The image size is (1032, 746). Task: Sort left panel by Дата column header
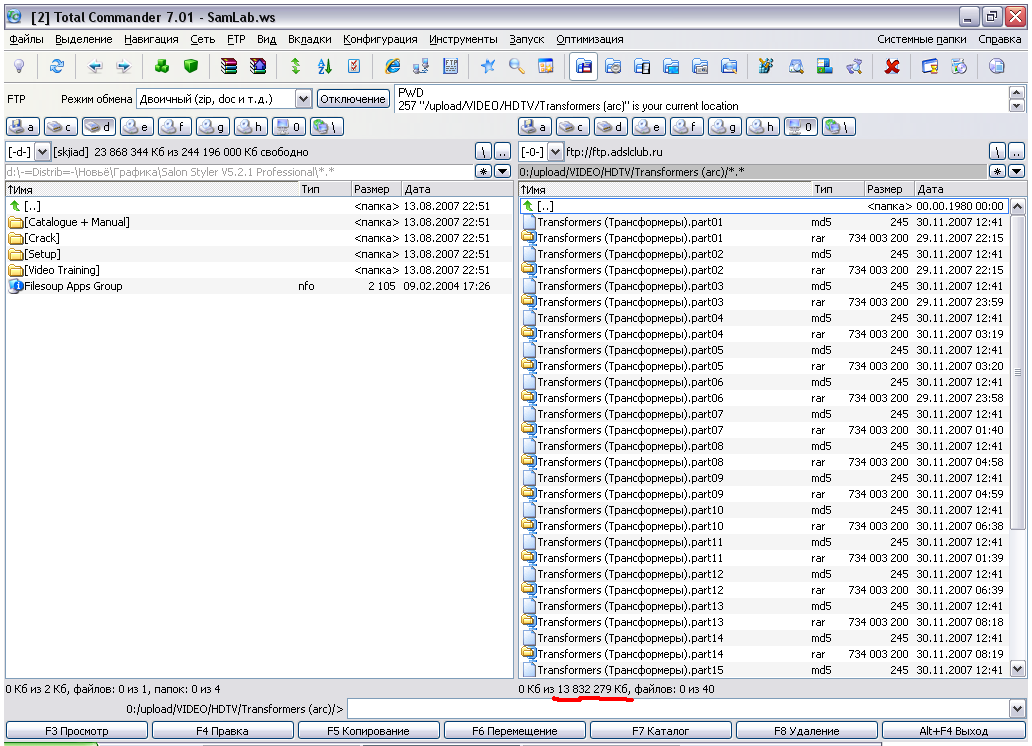[x=457, y=189]
